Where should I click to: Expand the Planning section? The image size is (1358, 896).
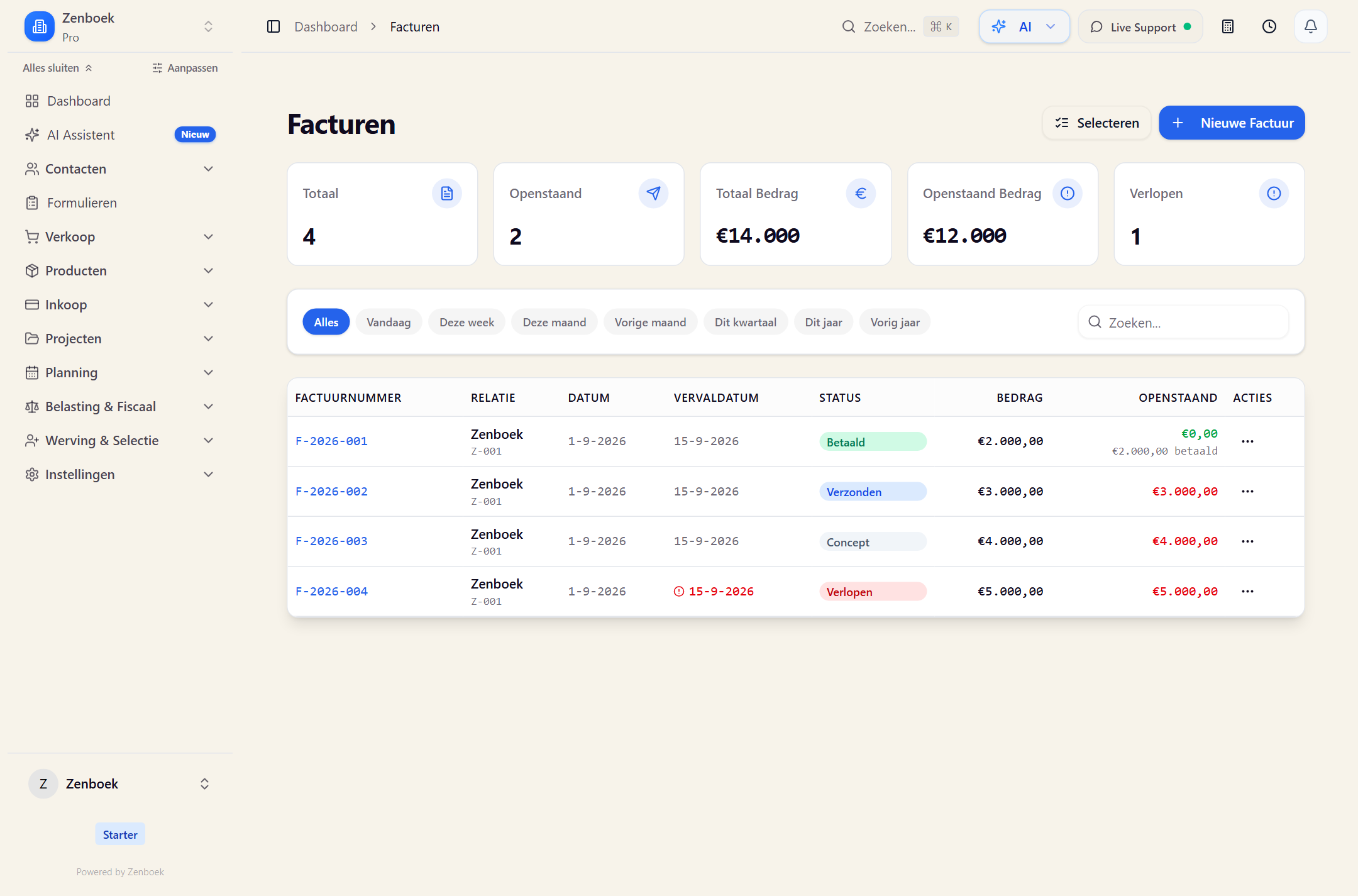point(120,372)
